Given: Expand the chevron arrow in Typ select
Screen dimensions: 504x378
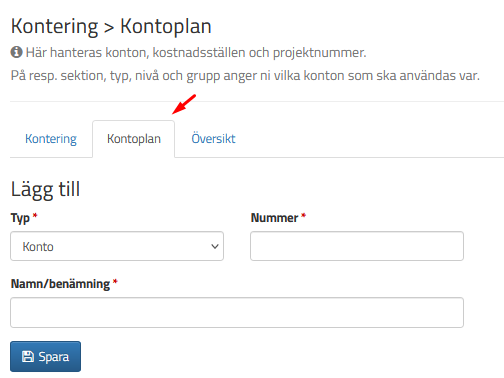Looking at the screenshot, I should point(215,246).
